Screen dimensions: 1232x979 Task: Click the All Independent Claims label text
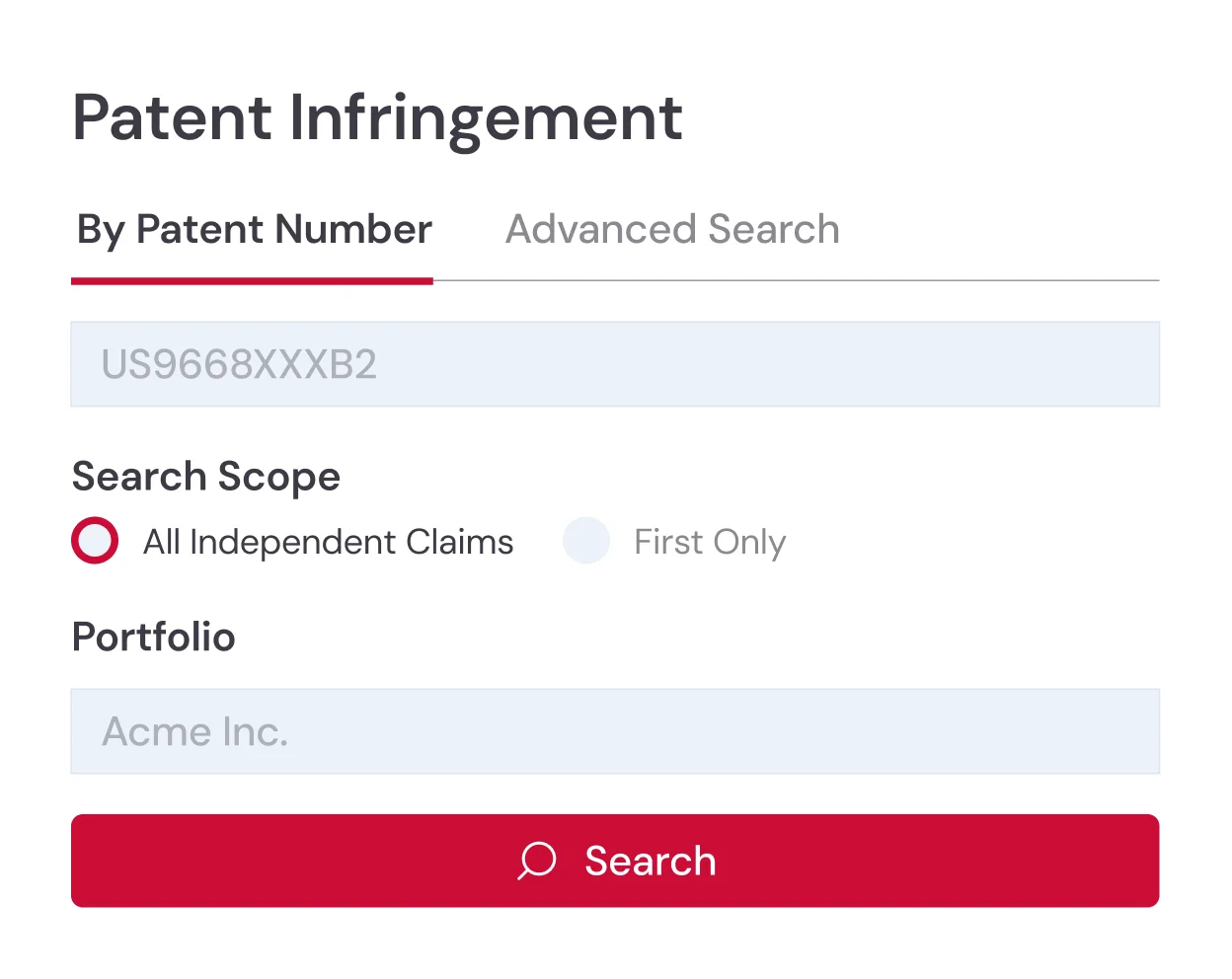(x=328, y=542)
